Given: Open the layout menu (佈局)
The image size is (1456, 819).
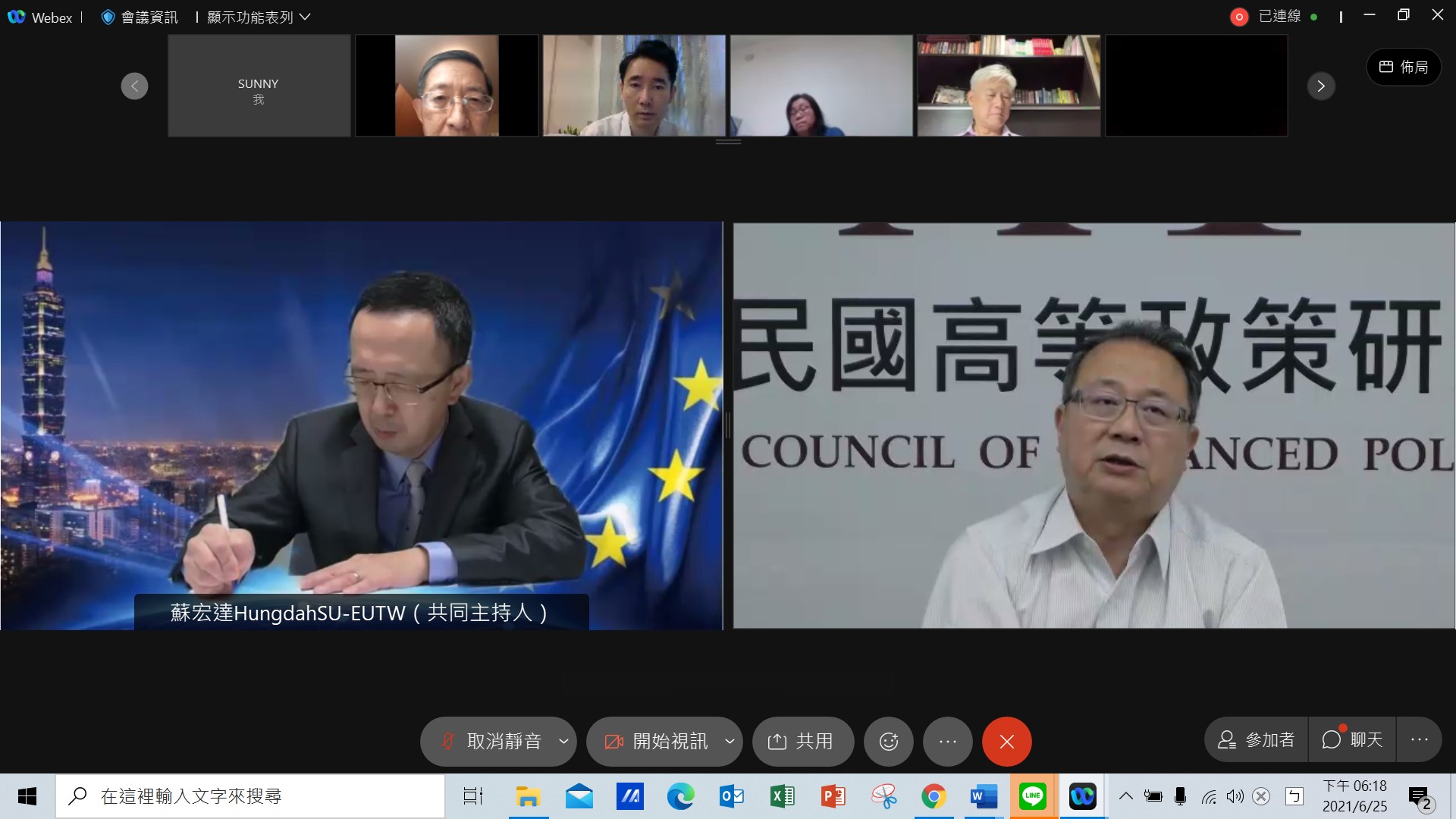Looking at the screenshot, I should (1403, 67).
